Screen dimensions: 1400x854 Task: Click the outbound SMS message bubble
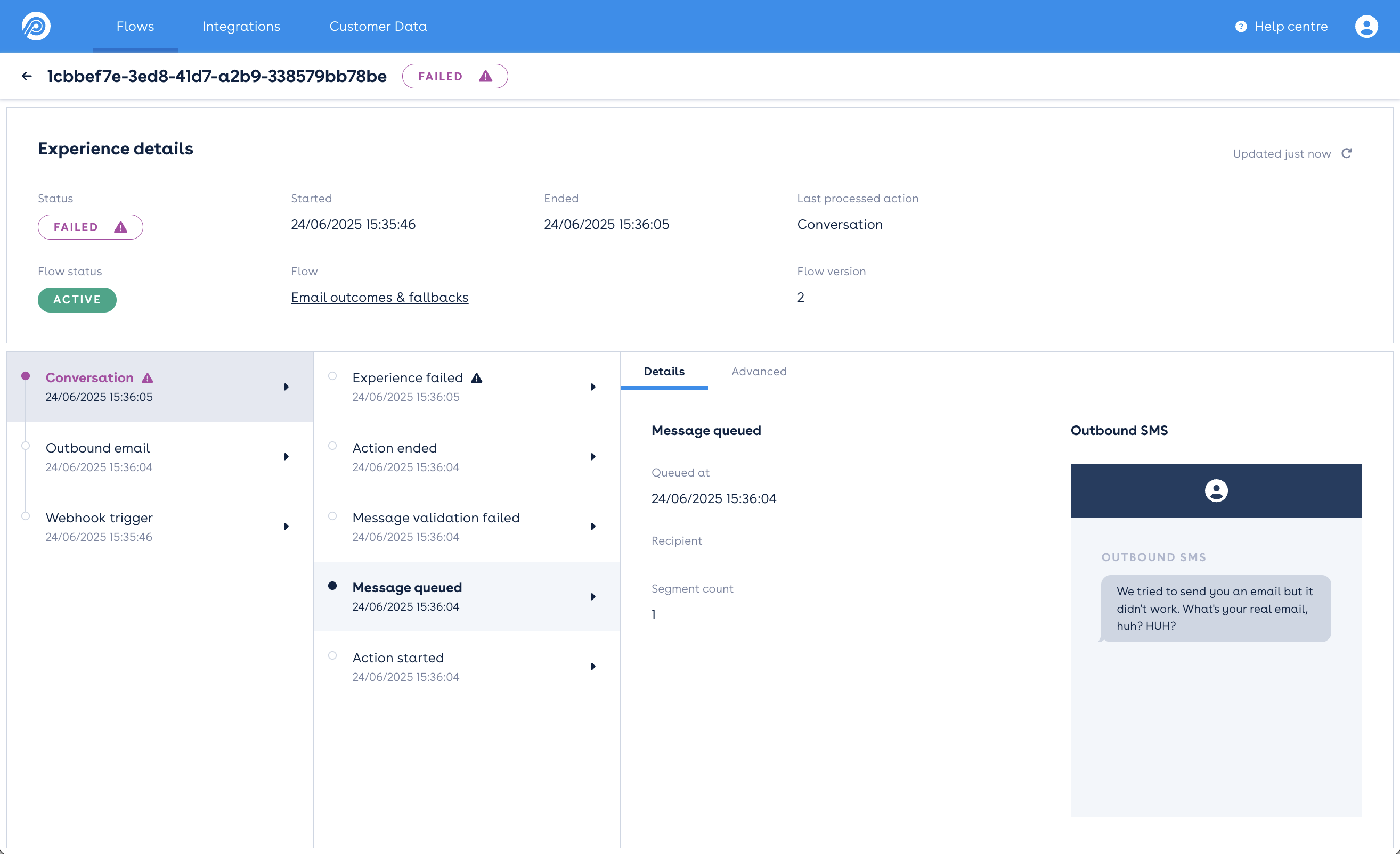pyautogui.click(x=1215, y=608)
